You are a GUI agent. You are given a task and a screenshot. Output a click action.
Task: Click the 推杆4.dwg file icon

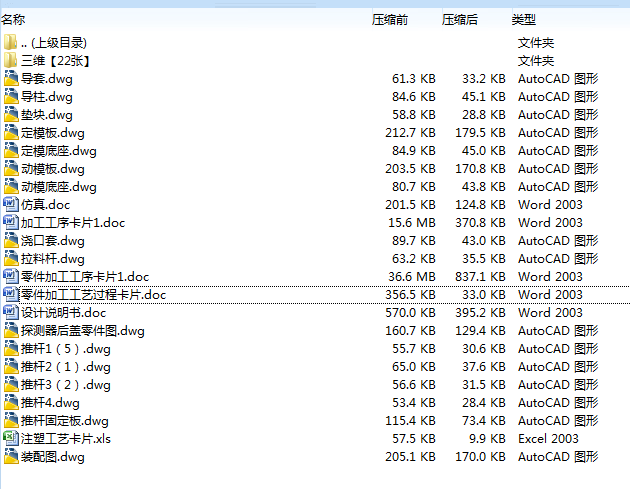(11, 402)
